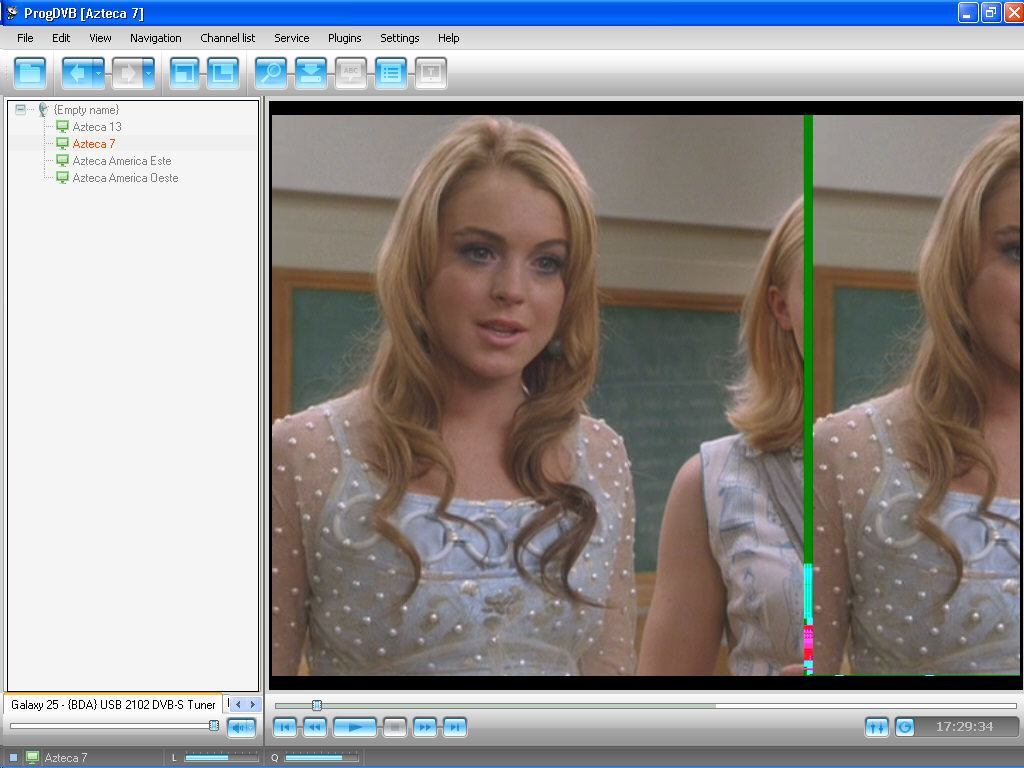
Task: Click the L signal level meter
Action: (221, 758)
